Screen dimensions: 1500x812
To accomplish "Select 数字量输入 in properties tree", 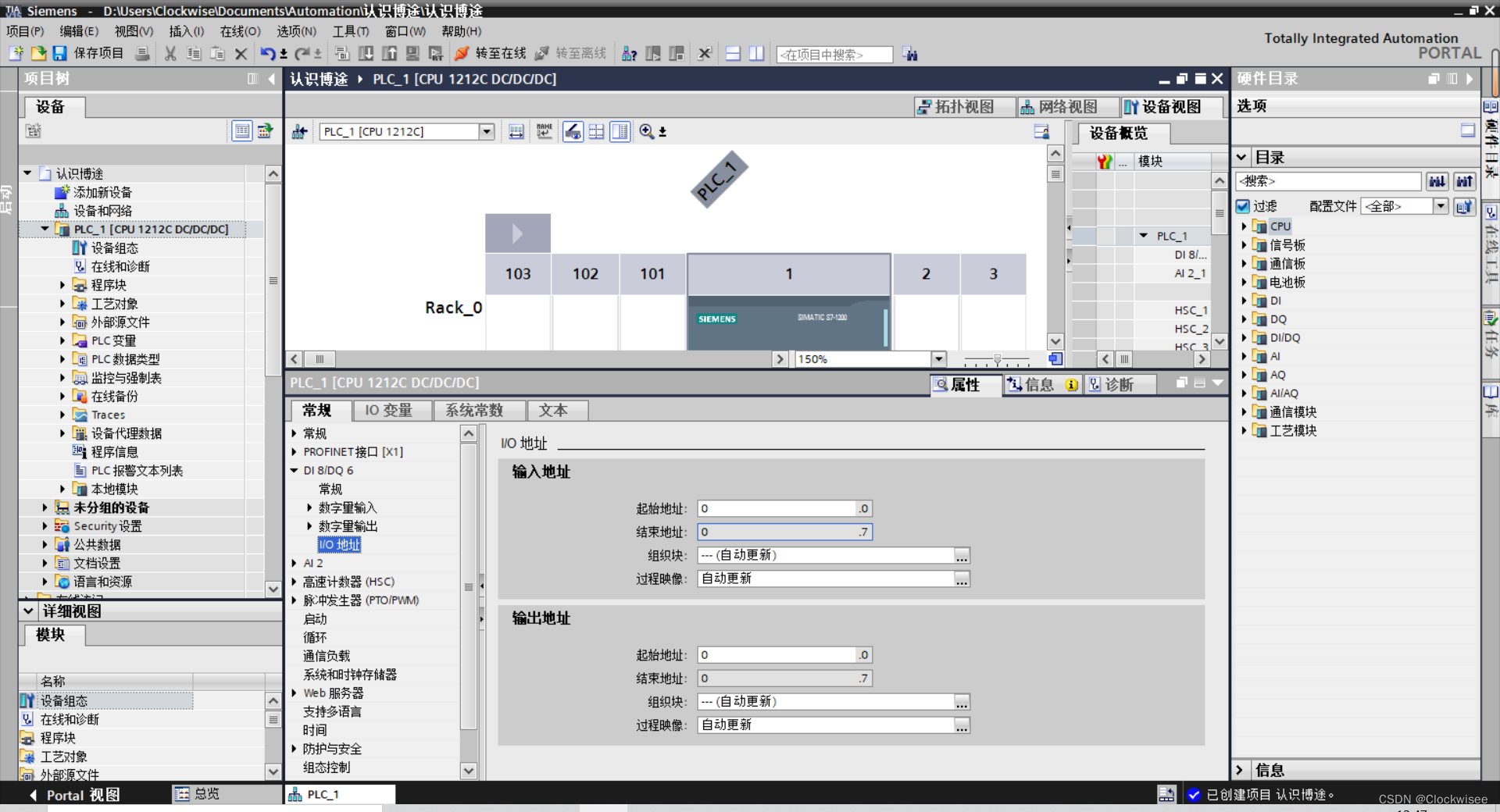I will tap(347, 507).
